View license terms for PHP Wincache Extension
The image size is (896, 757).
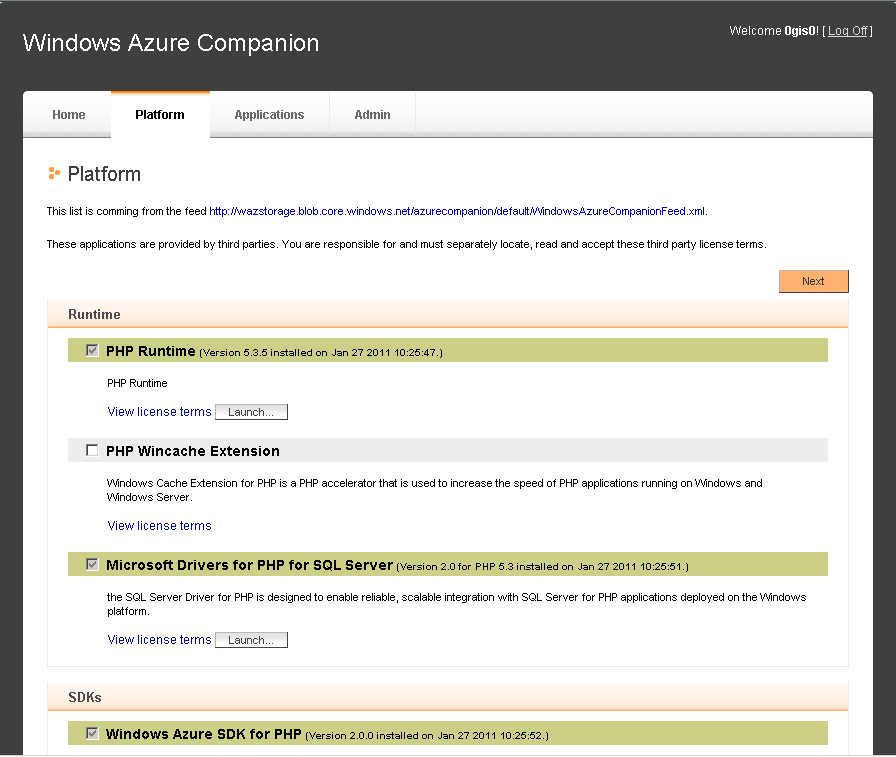point(159,526)
